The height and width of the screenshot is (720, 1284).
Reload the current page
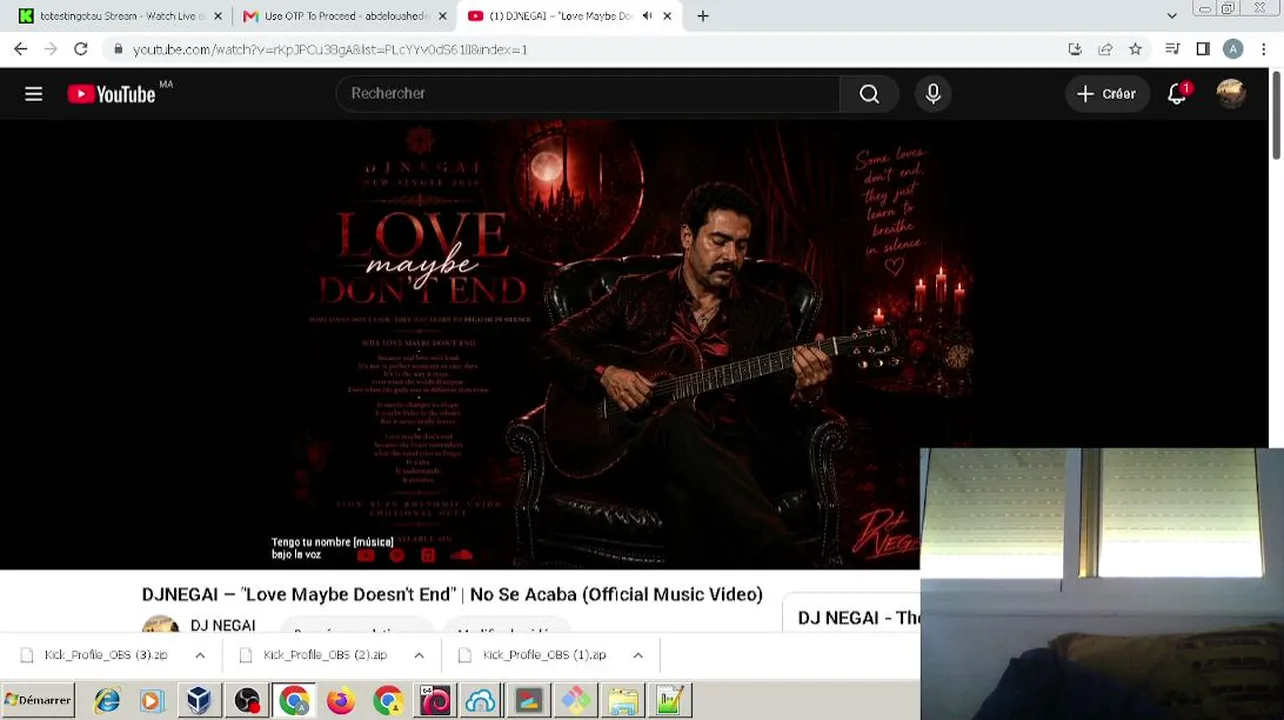click(81, 49)
